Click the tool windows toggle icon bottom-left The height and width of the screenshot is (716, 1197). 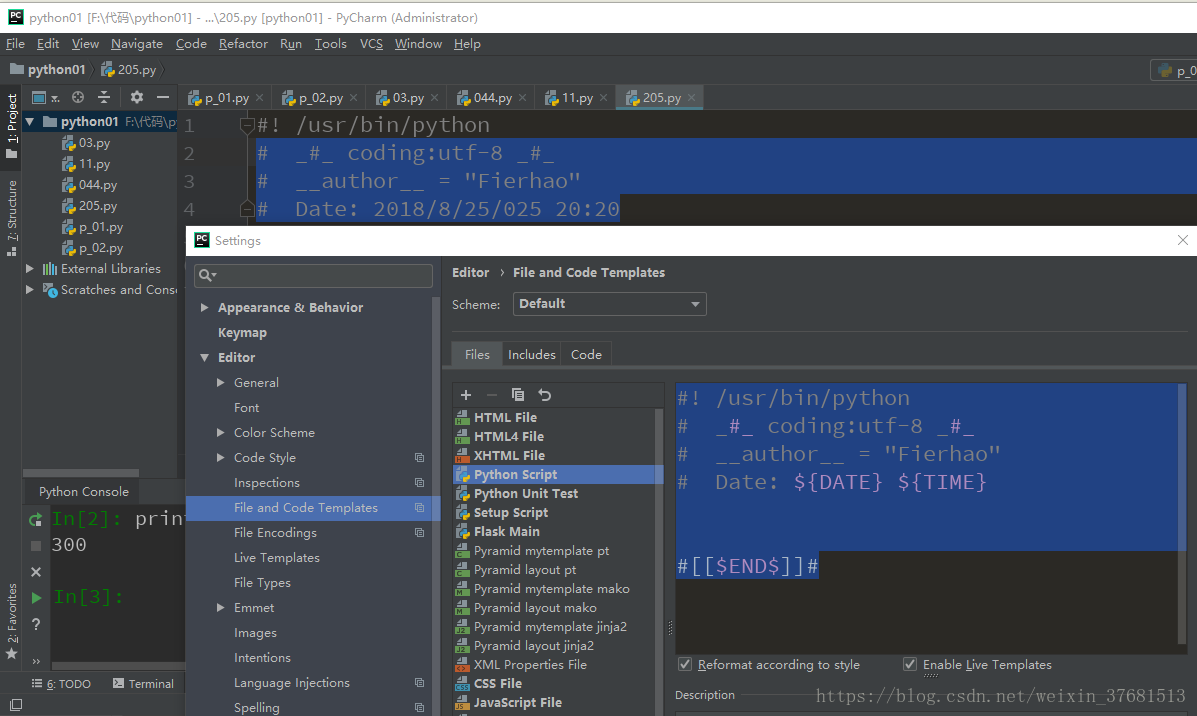point(15,705)
